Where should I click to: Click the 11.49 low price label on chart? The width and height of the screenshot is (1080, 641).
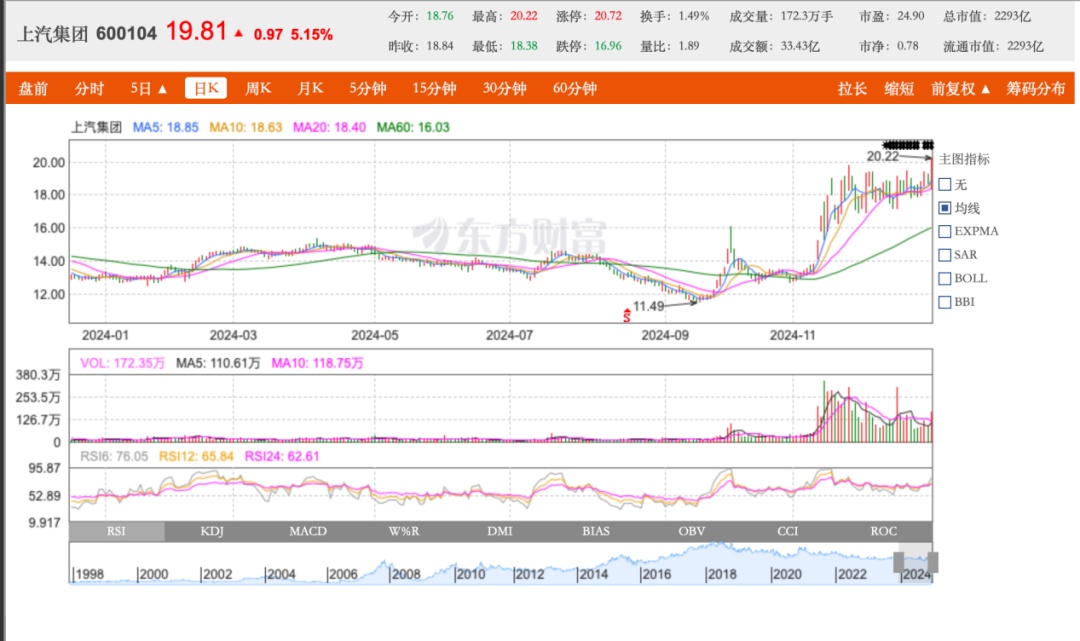(649, 306)
